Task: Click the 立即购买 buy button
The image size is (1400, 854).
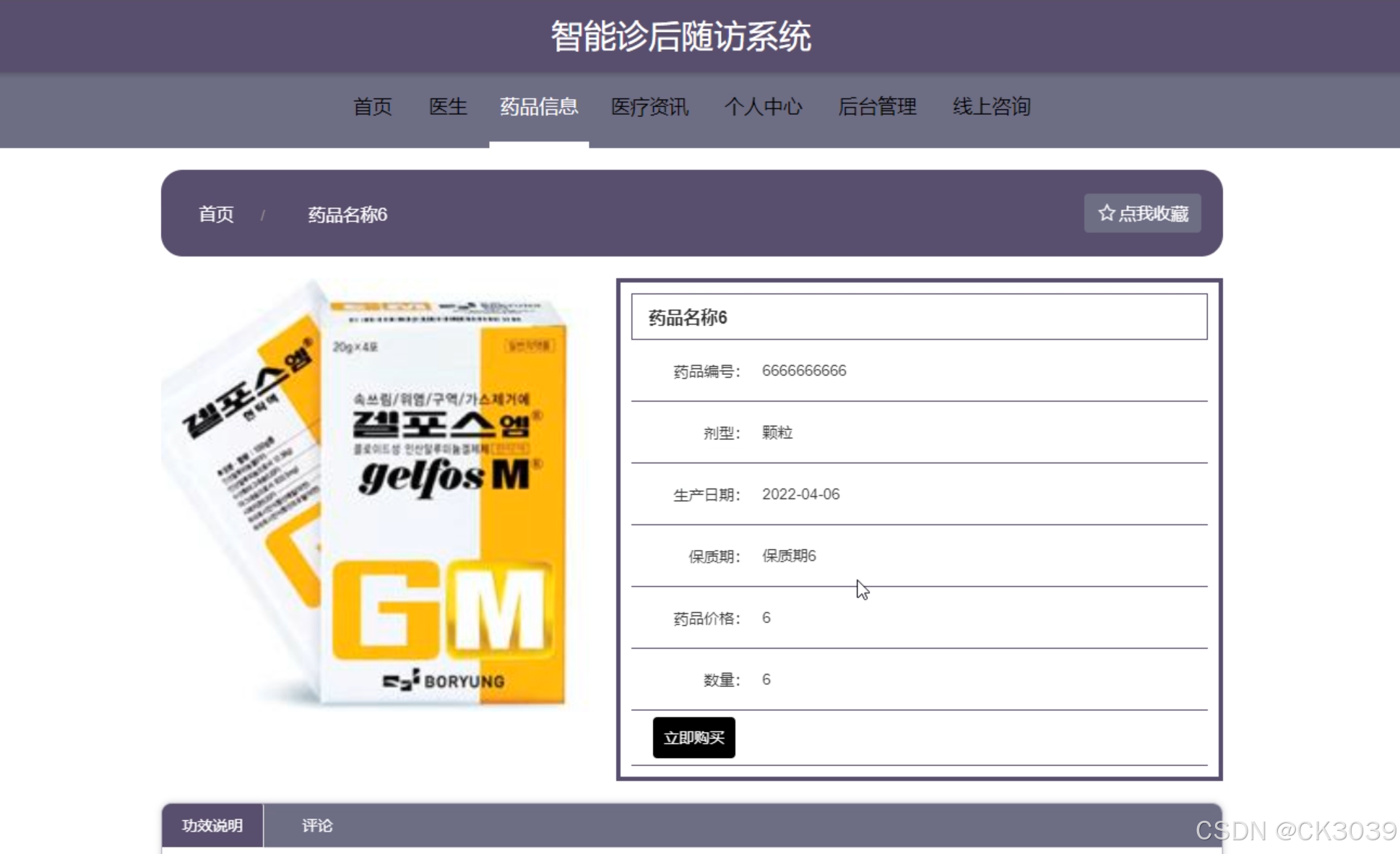Action: click(x=693, y=738)
